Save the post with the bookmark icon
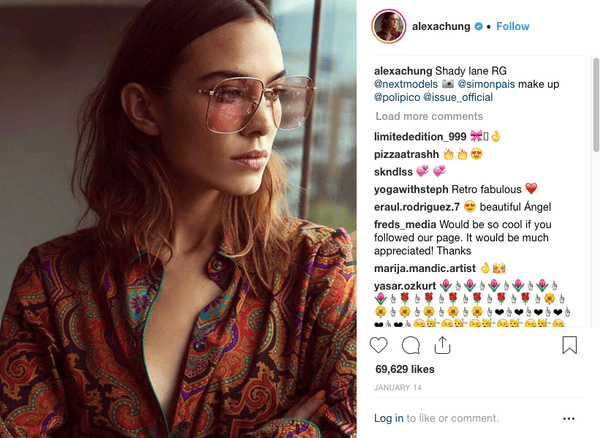This screenshot has height=438, width=600. [569, 346]
